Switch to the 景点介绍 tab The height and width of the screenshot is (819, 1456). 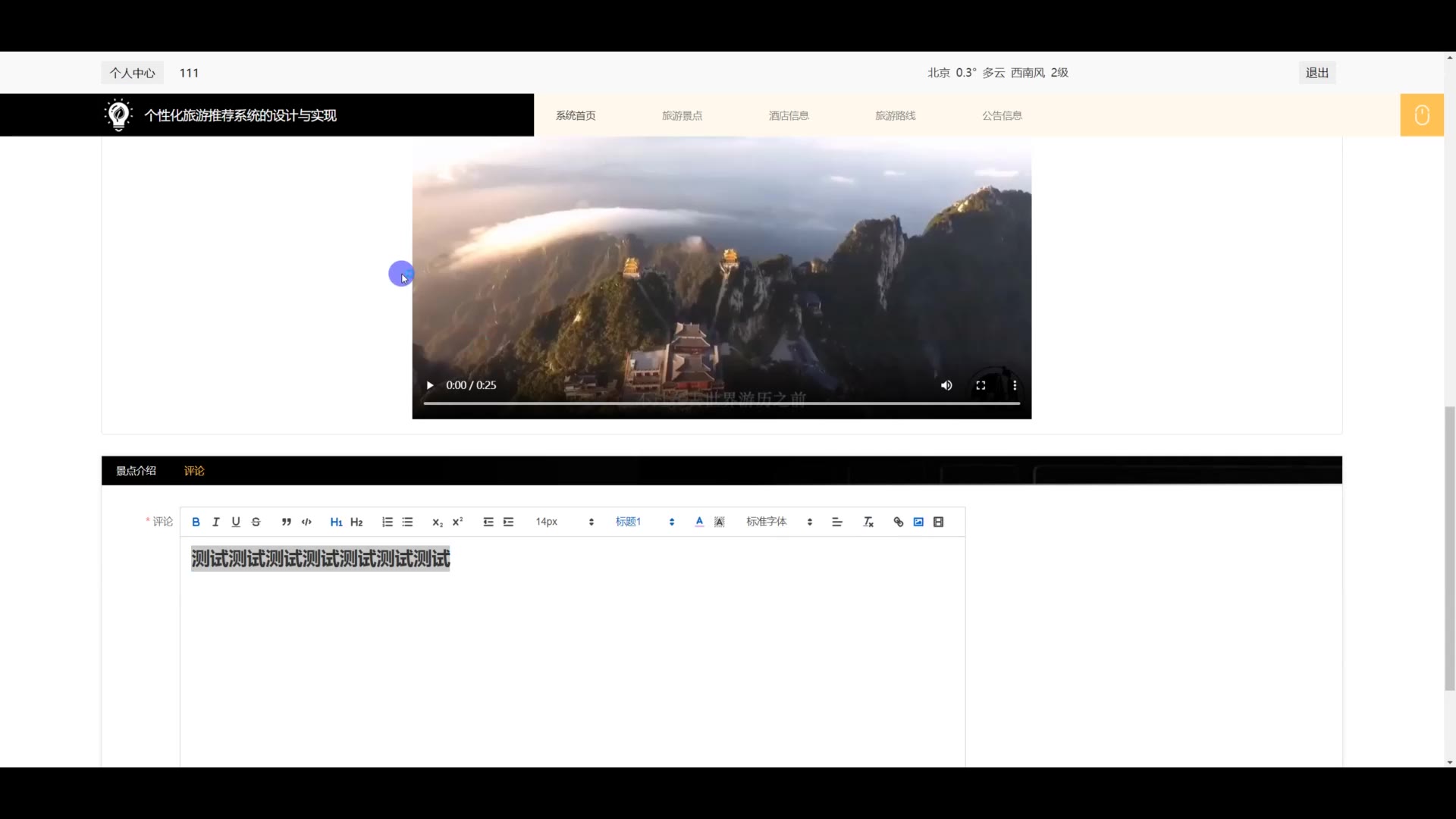pyautogui.click(x=136, y=471)
